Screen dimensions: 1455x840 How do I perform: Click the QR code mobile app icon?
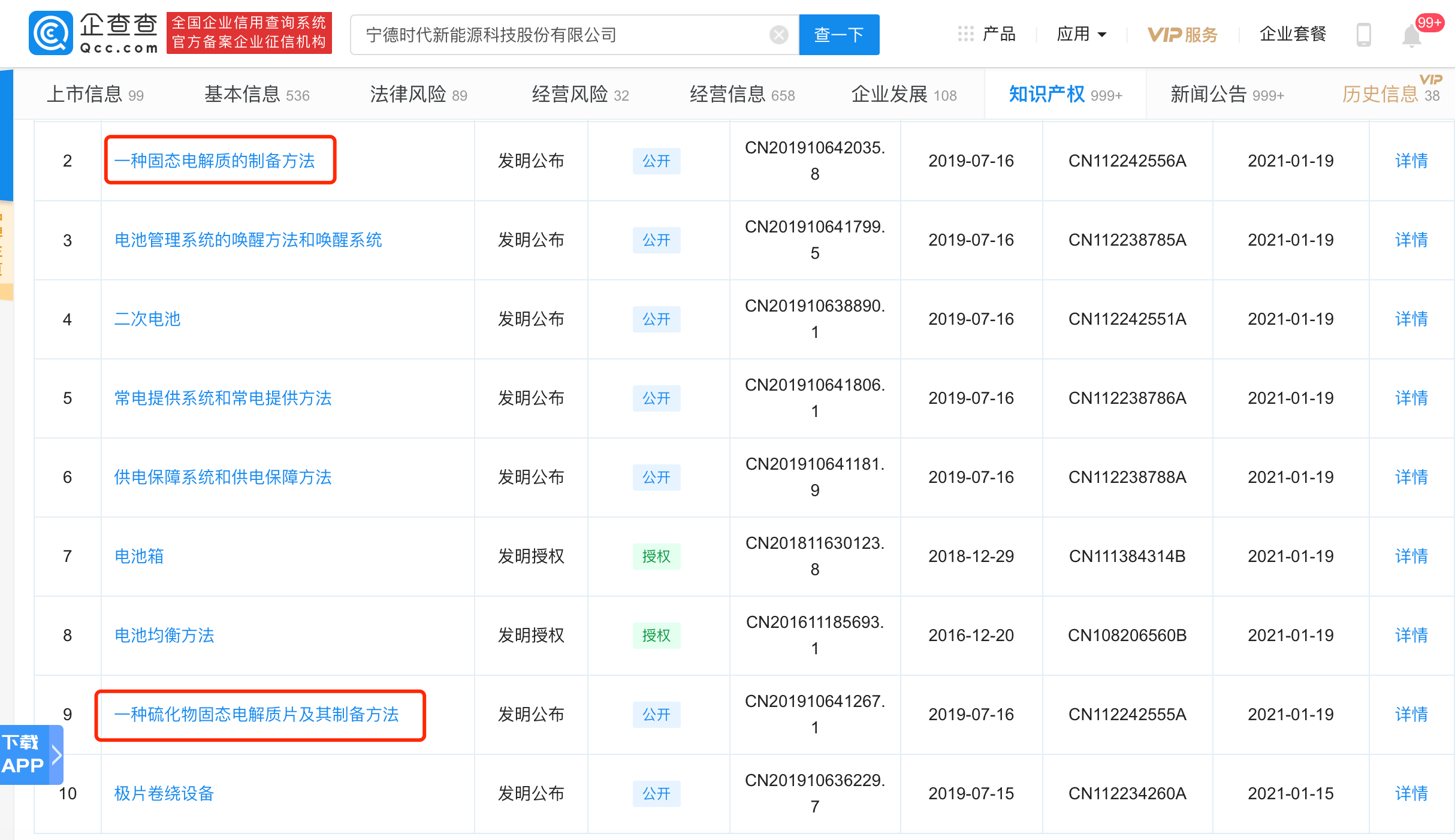tap(1361, 35)
